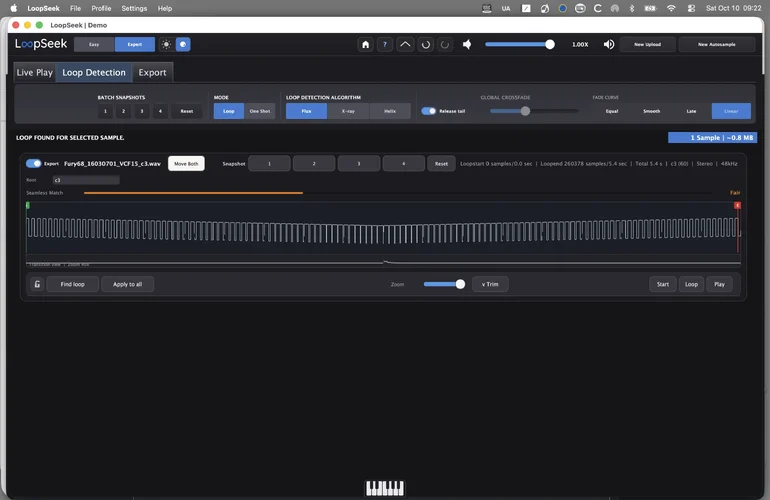Click the Play button

pos(719,284)
